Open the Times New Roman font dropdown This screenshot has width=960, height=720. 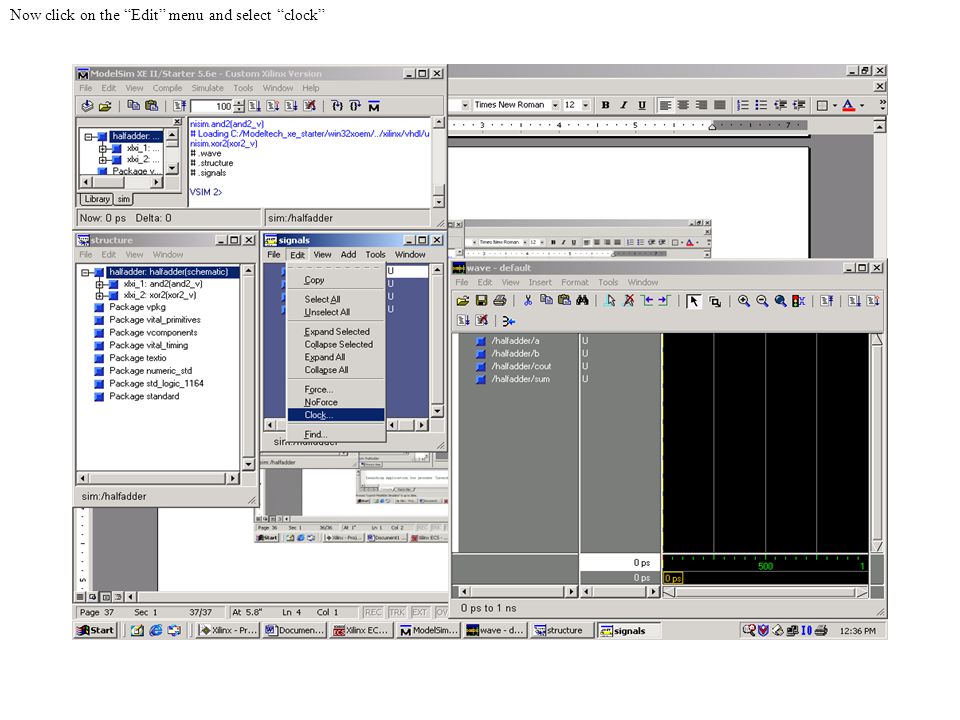pyautogui.click(x=555, y=105)
